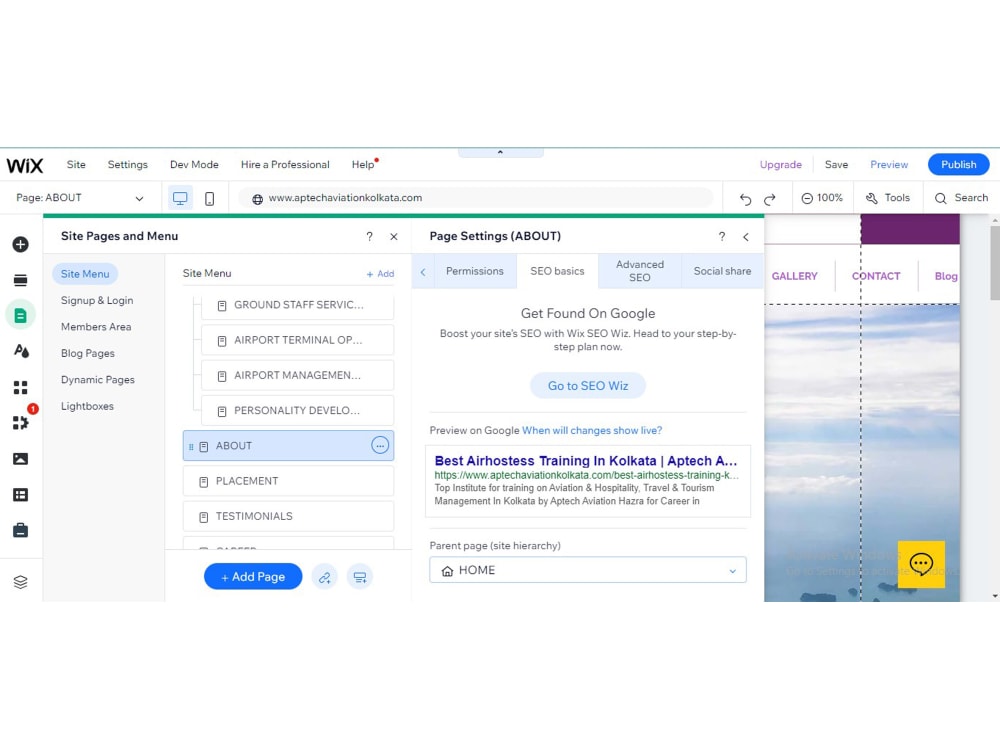Open the Layers icon at sidebar bottom
Screen dimensions: 1000x750
20,582
